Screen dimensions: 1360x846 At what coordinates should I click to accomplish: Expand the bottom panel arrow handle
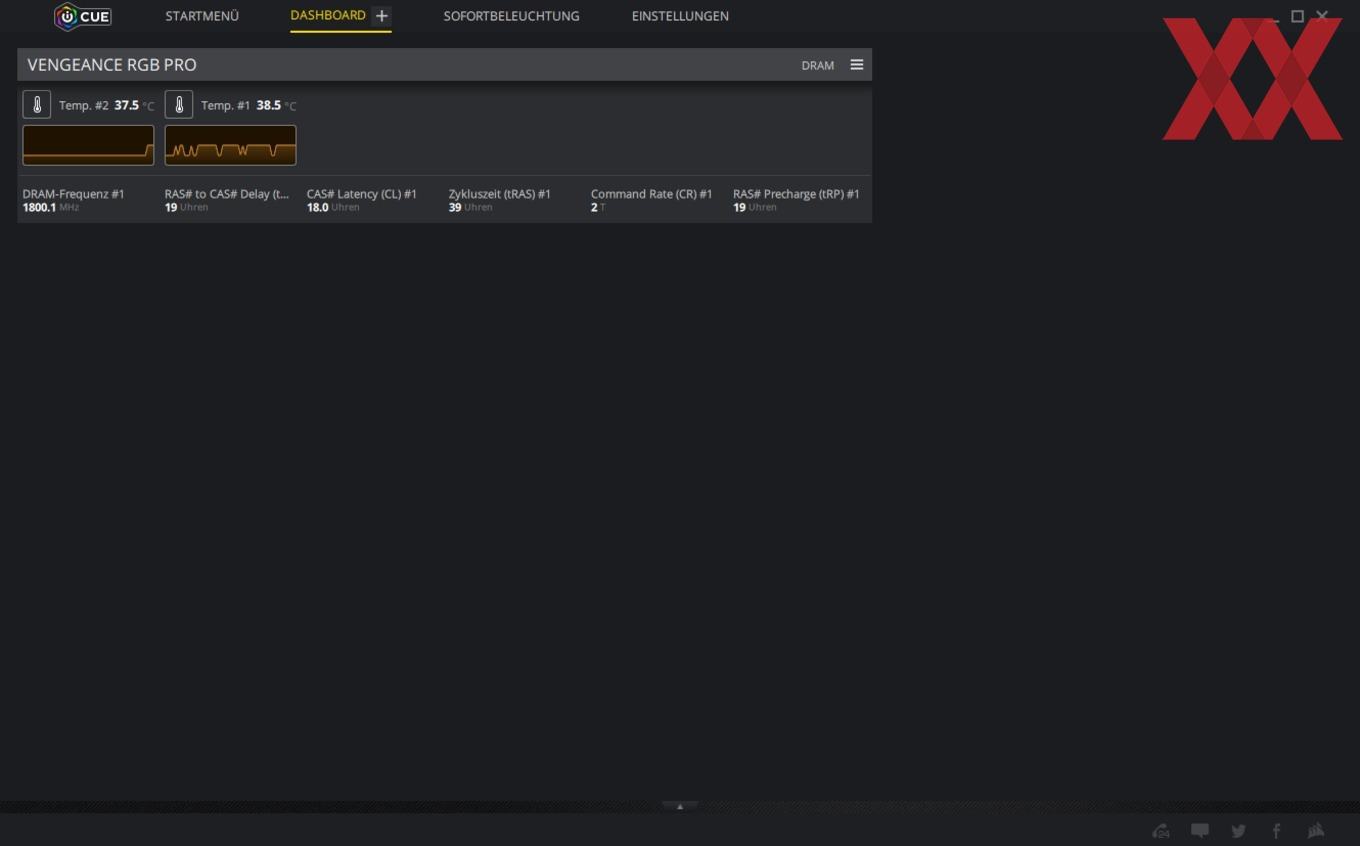(680, 806)
